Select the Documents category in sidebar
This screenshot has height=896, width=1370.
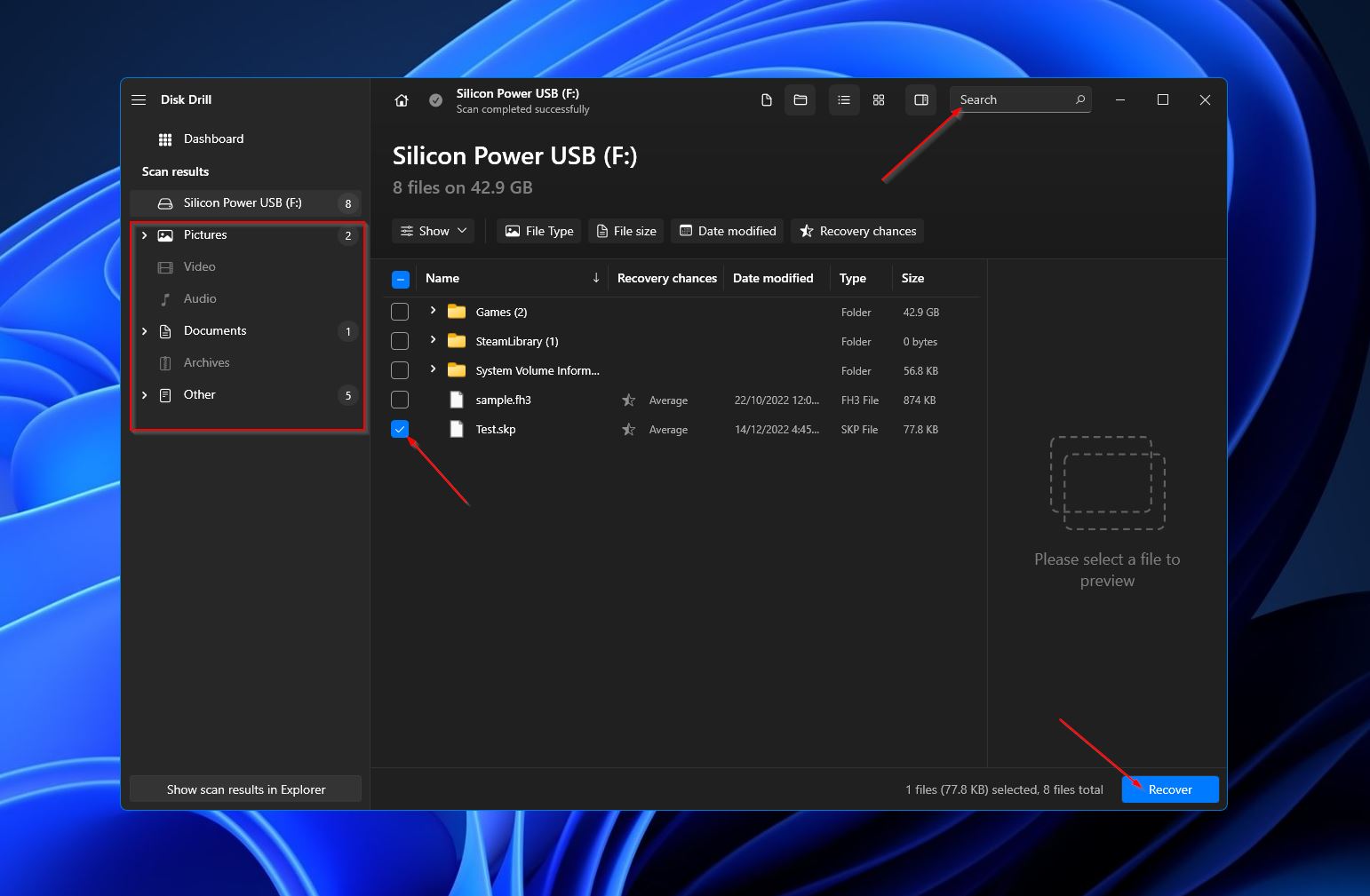pos(215,330)
